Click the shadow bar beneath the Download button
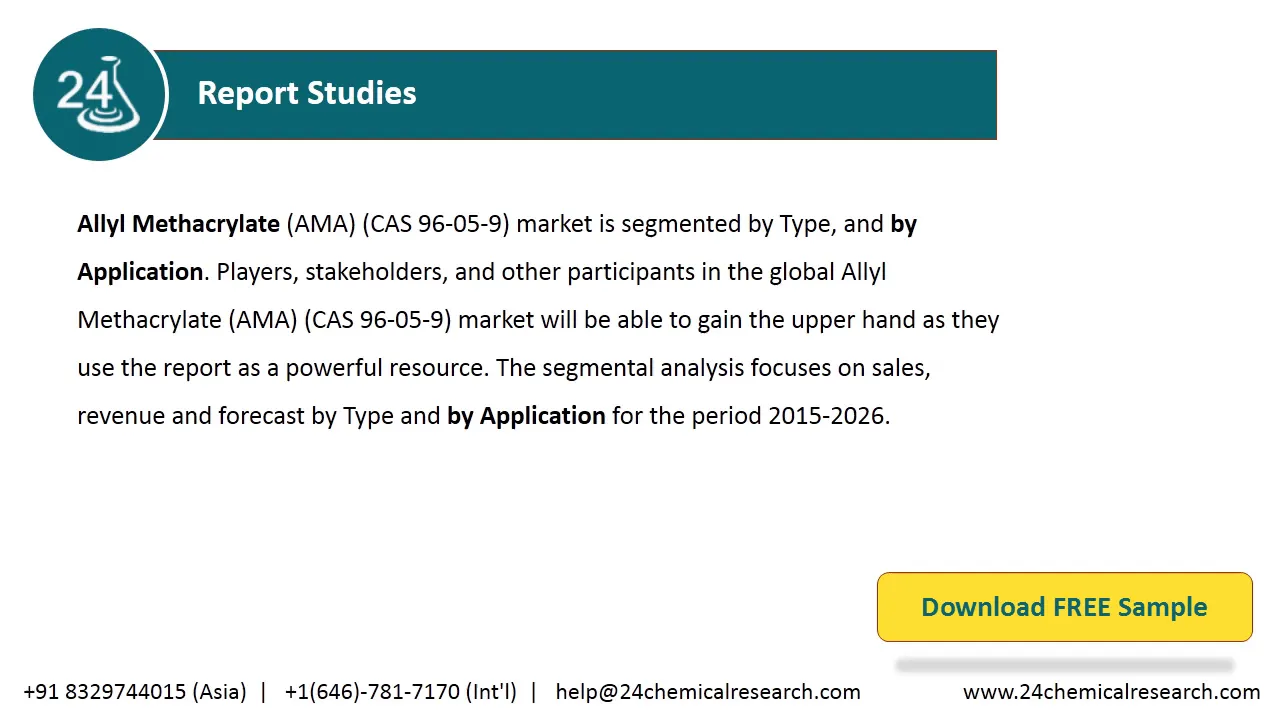This screenshot has width=1280, height=720. coord(1065,665)
